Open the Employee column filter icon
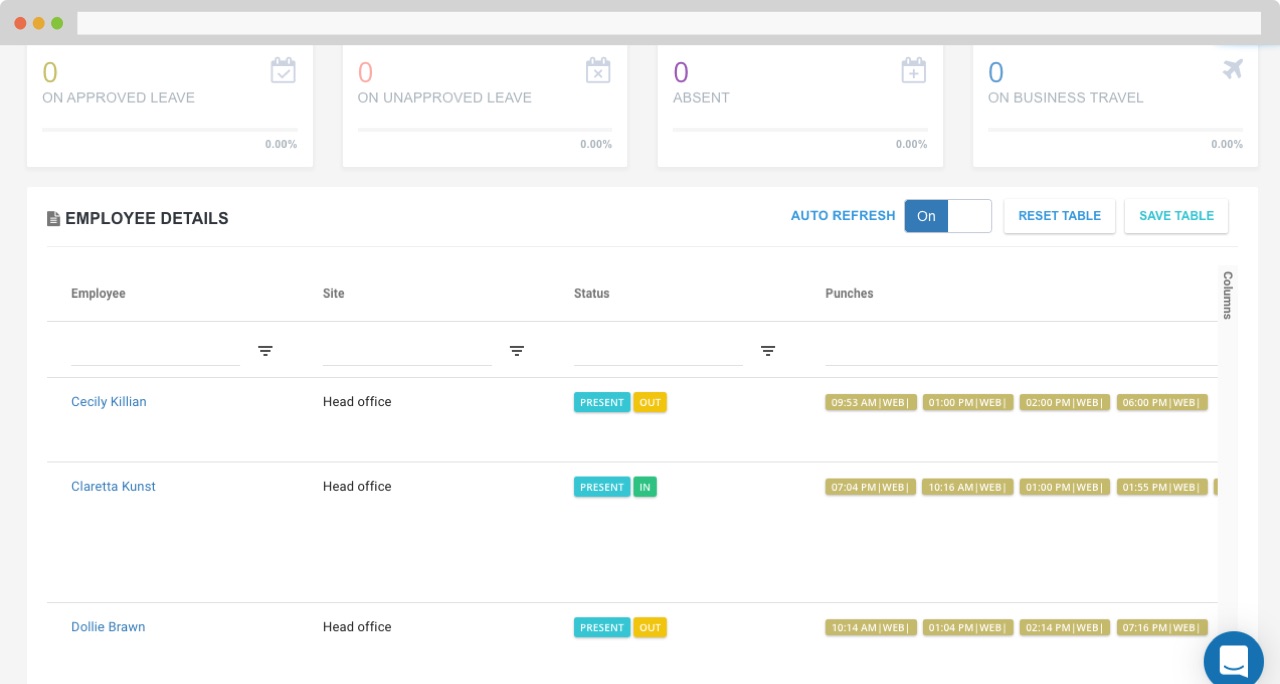This screenshot has height=684, width=1280. pos(265,351)
